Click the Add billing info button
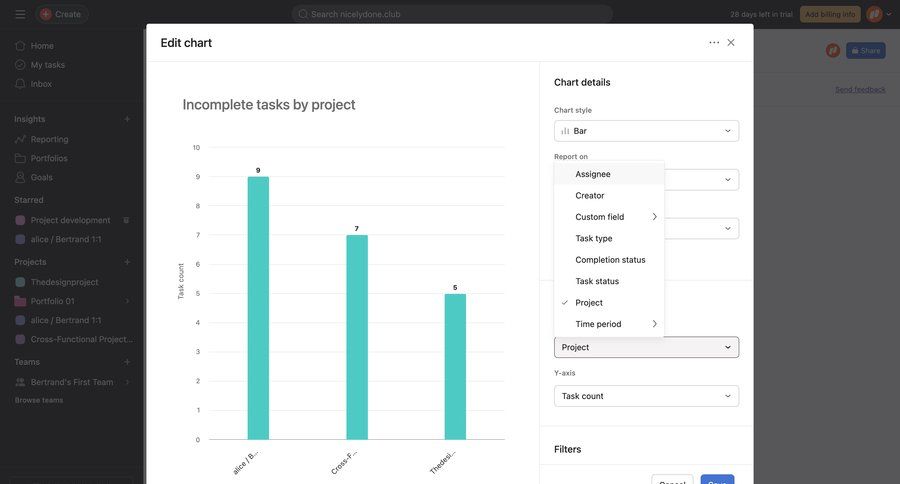The image size is (900, 484). click(830, 14)
